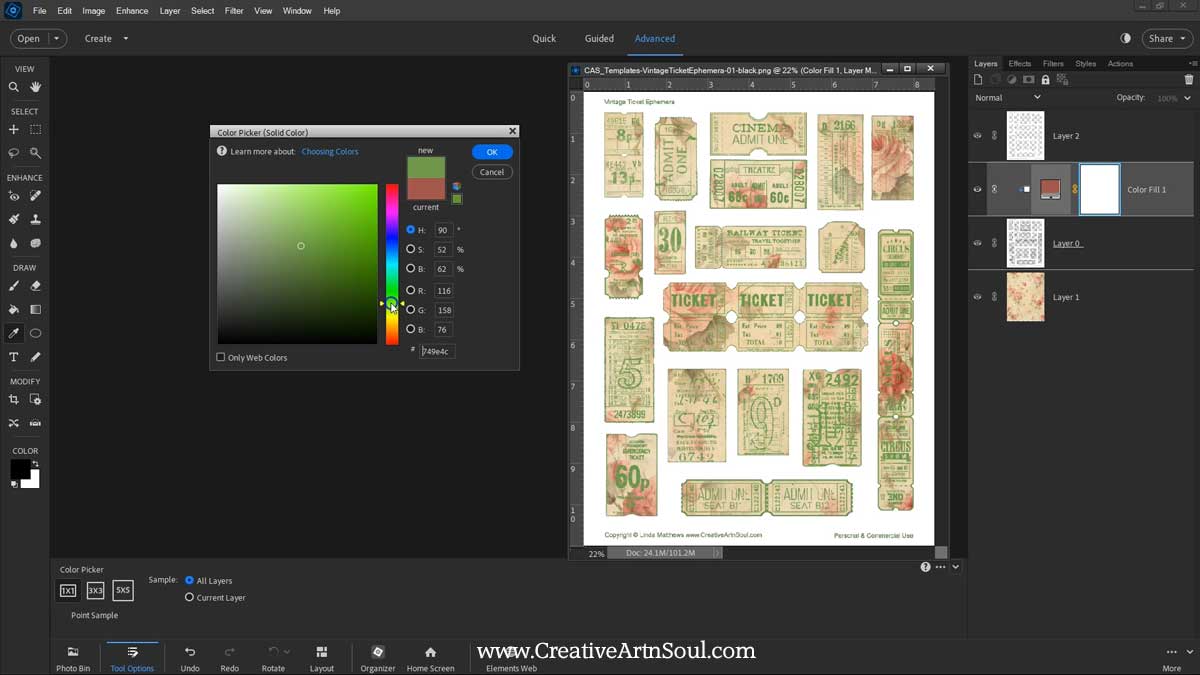Confirm color with OK button
The height and width of the screenshot is (675, 1200).
pyautogui.click(x=492, y=152)
